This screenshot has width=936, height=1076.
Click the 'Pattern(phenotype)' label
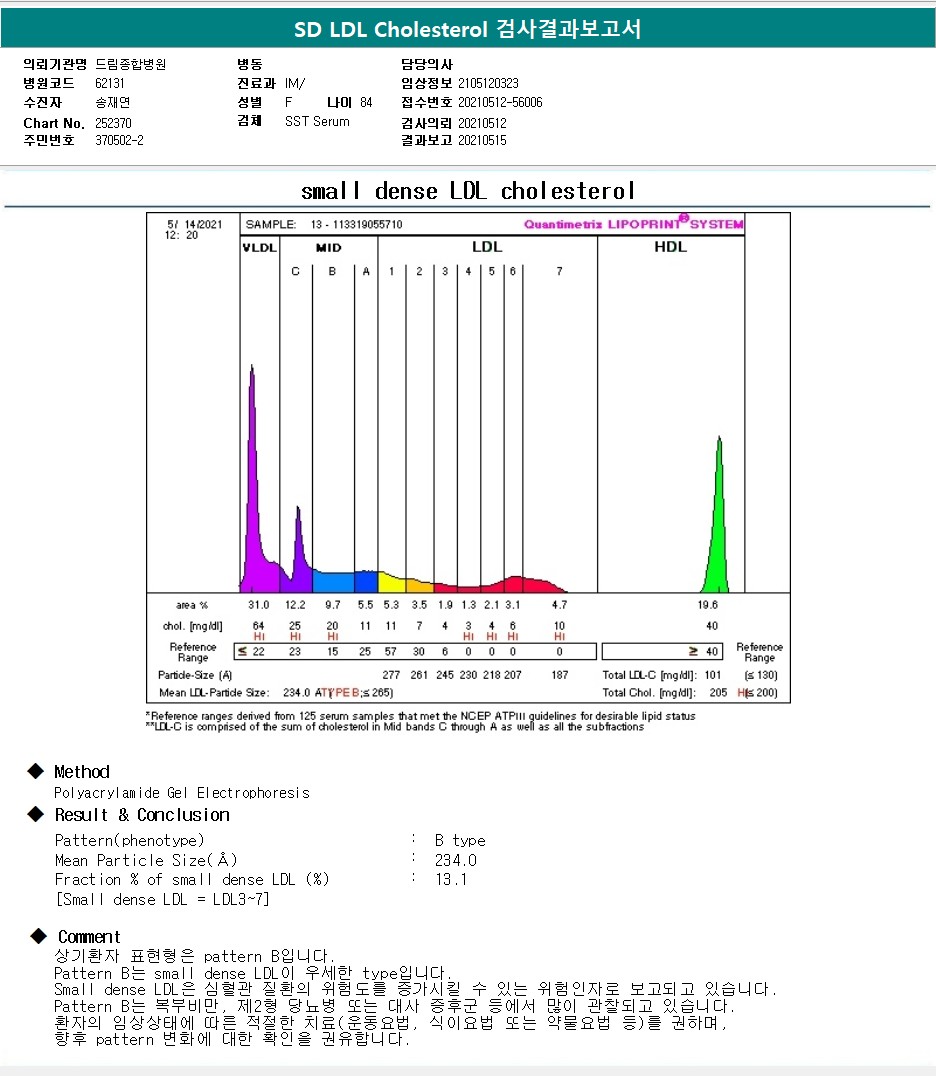129,841
